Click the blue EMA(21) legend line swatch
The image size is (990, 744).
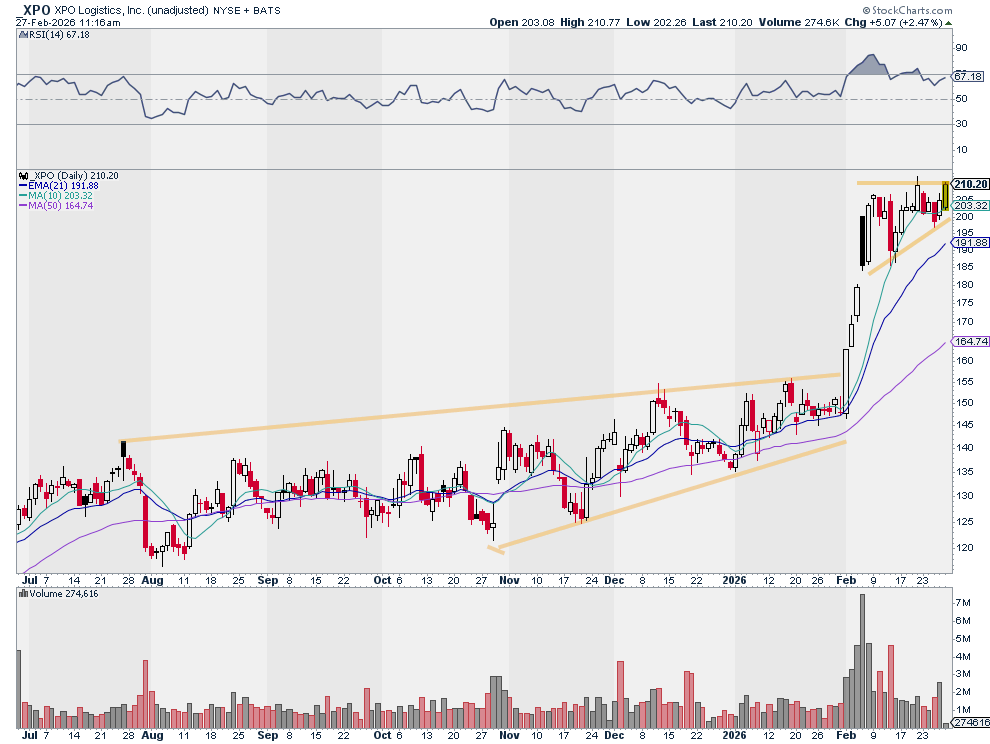click(x=23, y=186)
